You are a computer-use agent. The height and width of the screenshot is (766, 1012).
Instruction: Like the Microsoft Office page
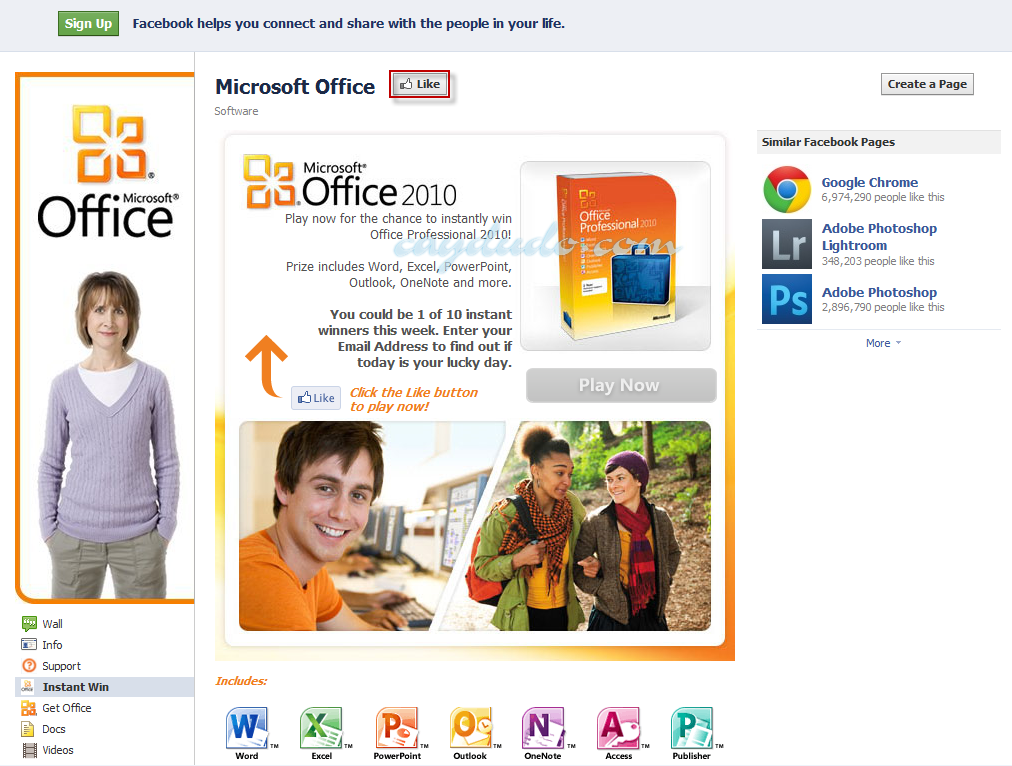pos(420,85)
